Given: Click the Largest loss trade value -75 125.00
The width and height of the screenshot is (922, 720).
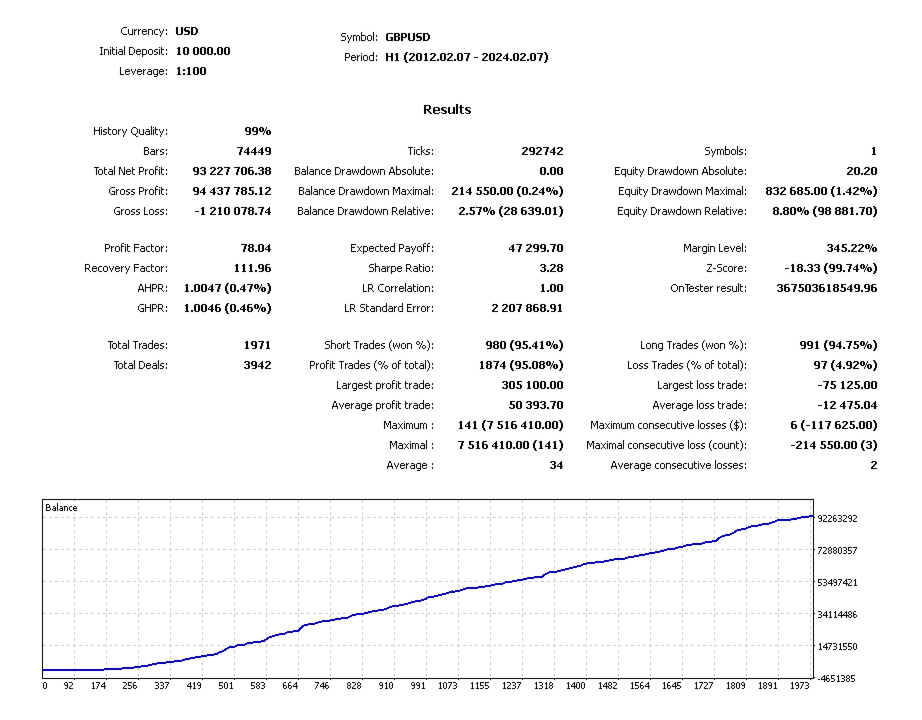Looking at the screenshot, I should pos(847,385).
